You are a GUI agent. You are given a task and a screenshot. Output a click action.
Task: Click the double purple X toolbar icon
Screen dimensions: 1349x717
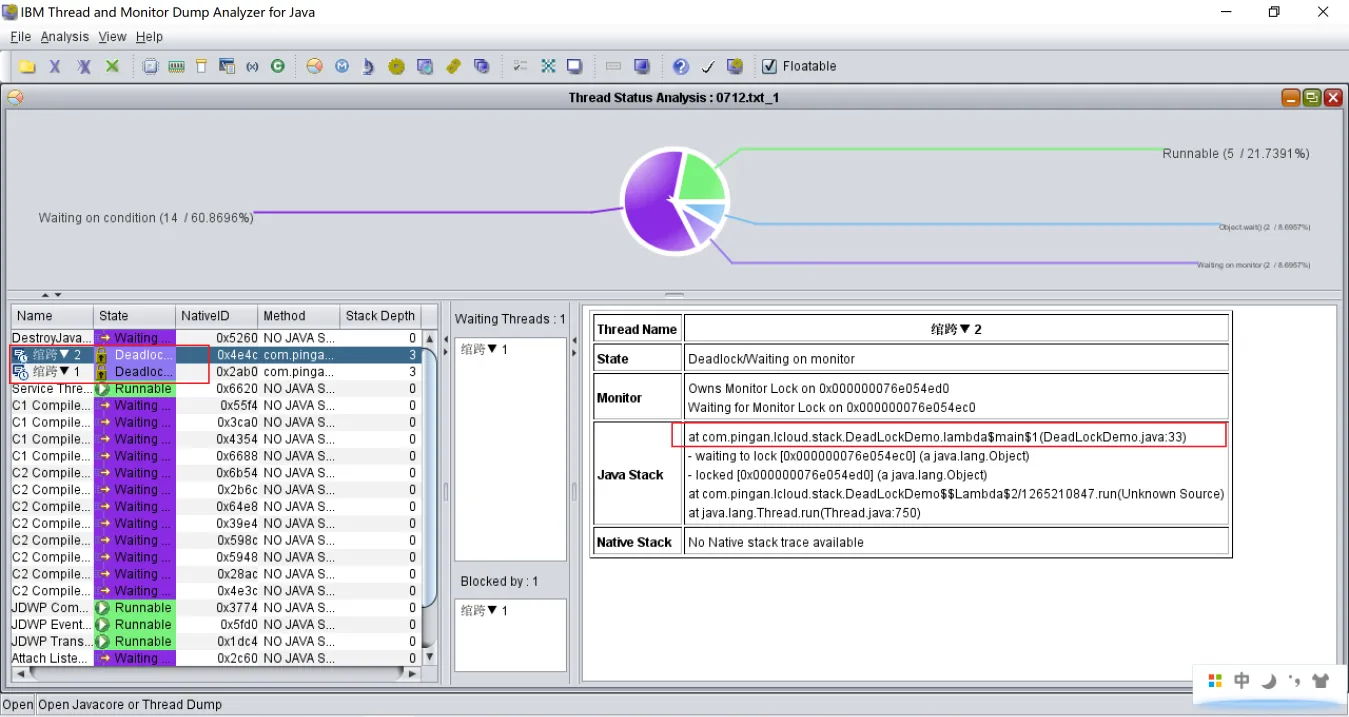pos(84,66)
